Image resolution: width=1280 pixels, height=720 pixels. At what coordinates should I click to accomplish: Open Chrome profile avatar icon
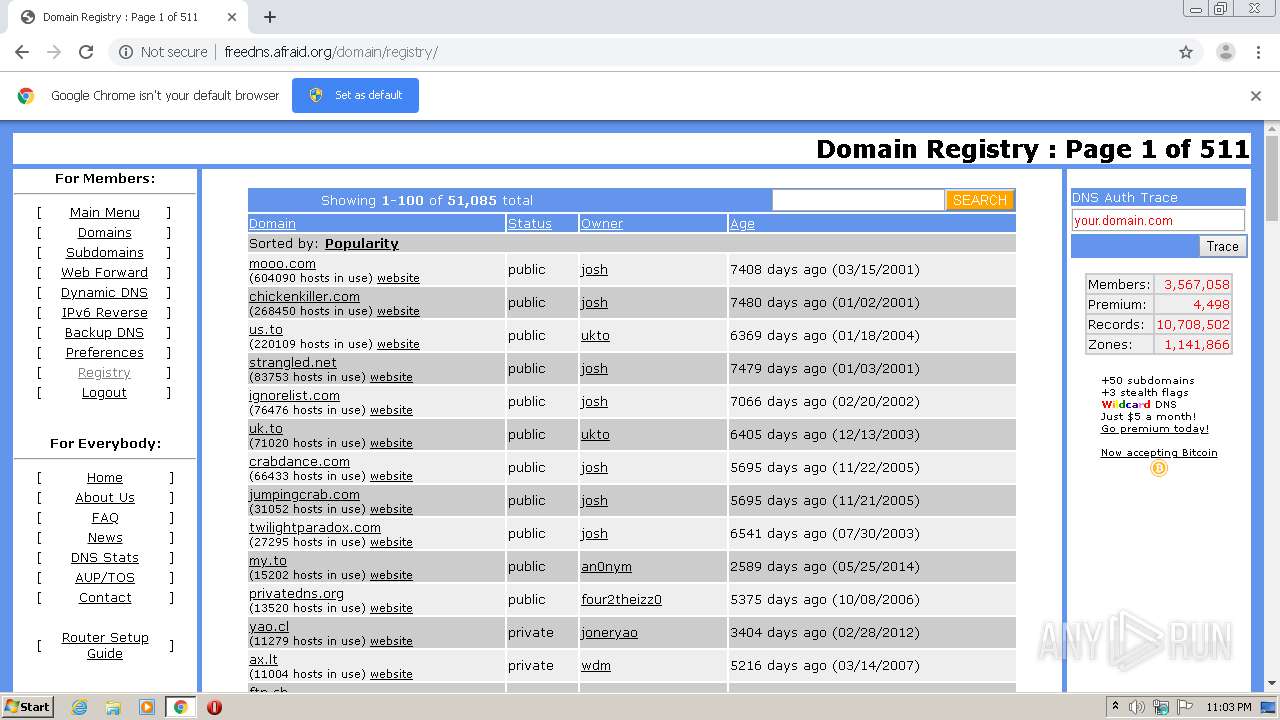coord(1225,52)
